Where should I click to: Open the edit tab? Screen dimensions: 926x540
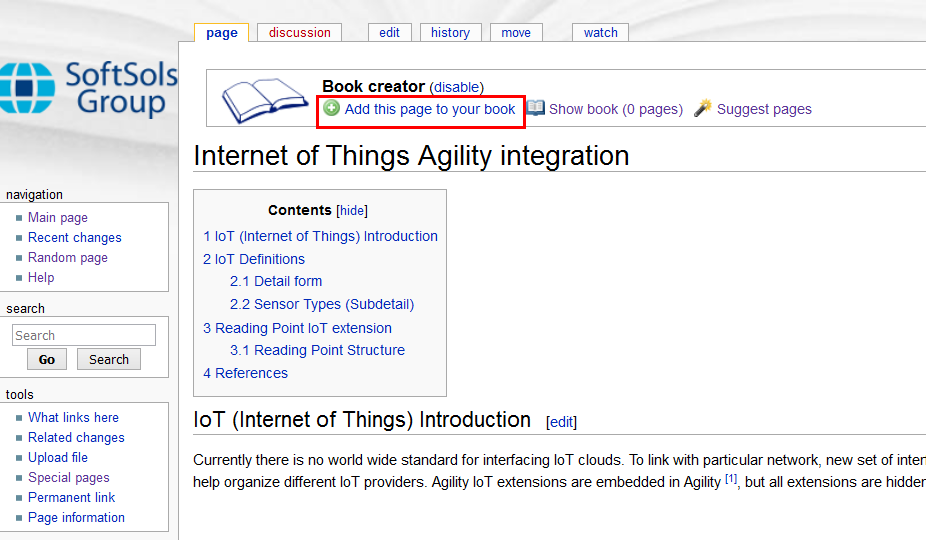[389, 33]
